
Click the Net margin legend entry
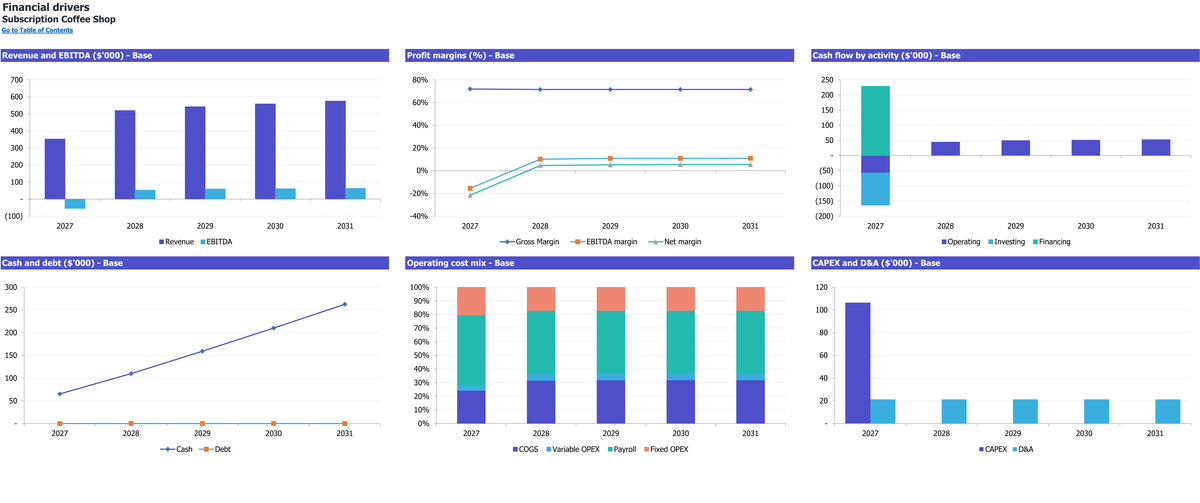click(675, 242)
